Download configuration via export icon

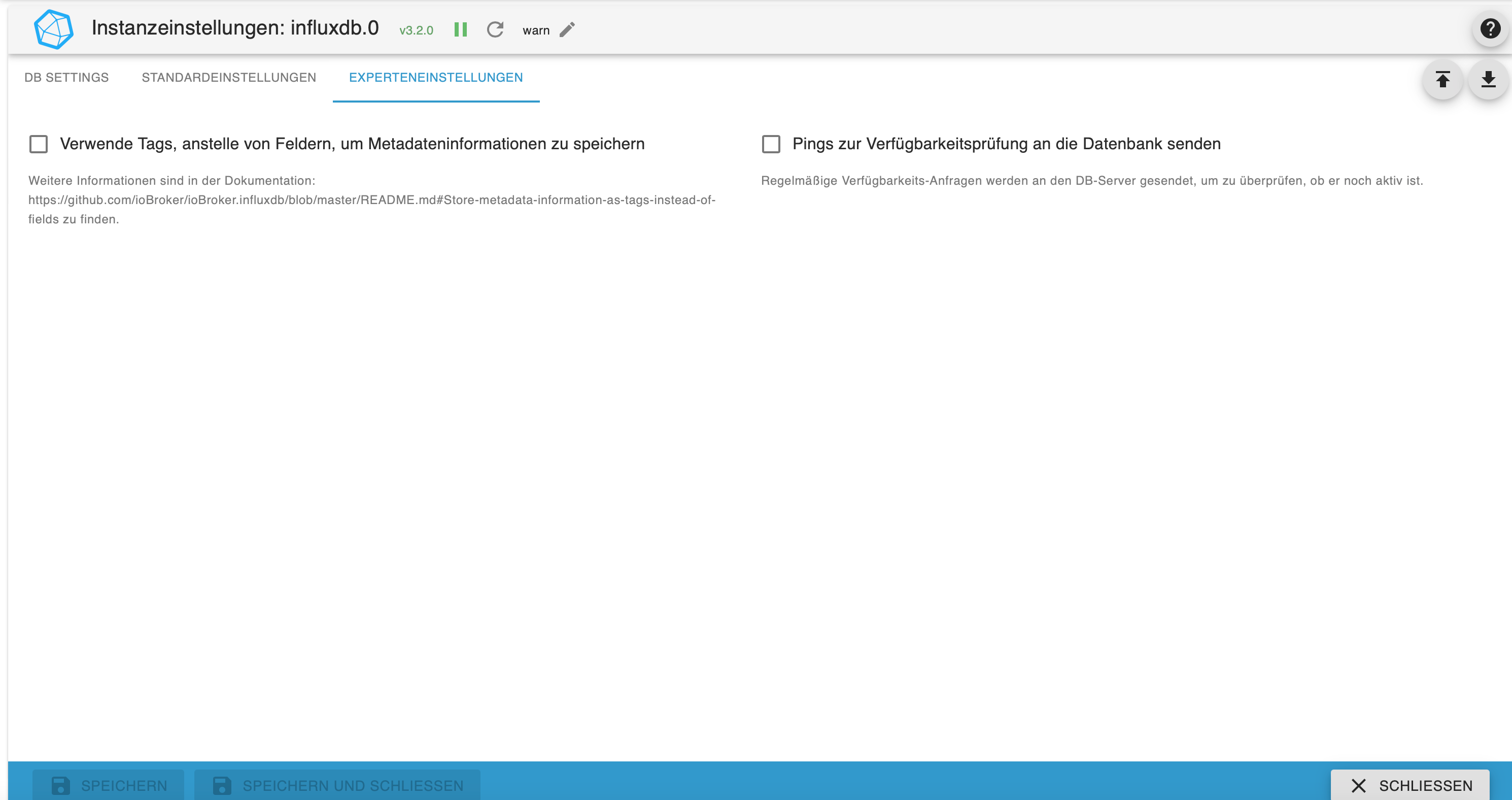click(x=1487, y=79)
